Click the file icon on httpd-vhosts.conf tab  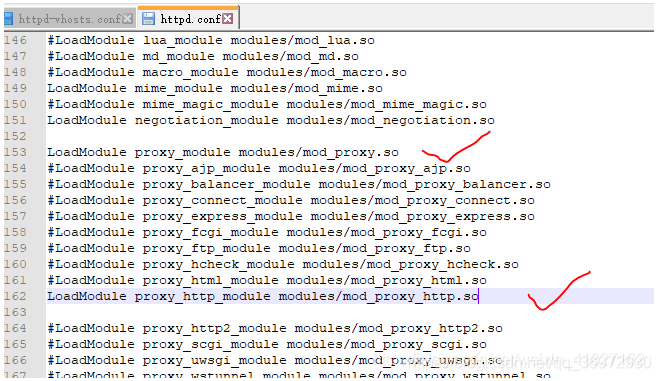point(9,19)
